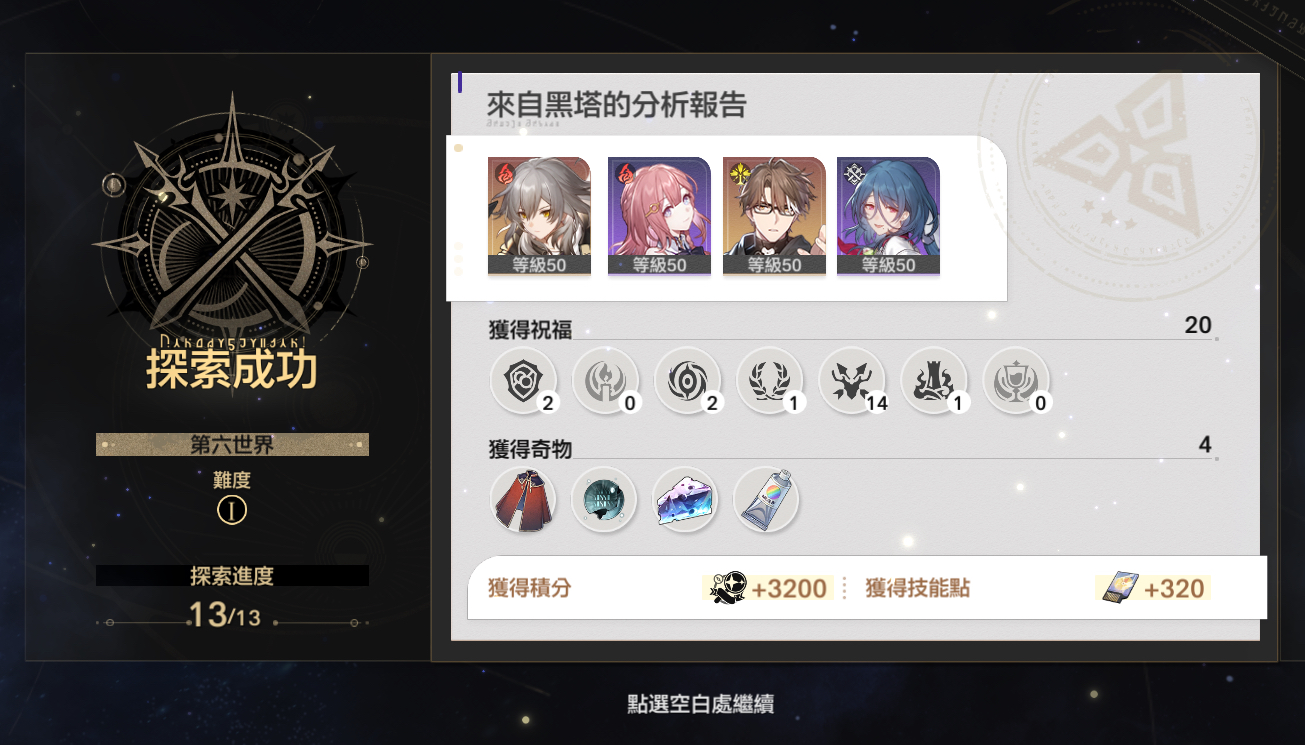
Task: Open the dark round disc curio
Action: (604, 499)
